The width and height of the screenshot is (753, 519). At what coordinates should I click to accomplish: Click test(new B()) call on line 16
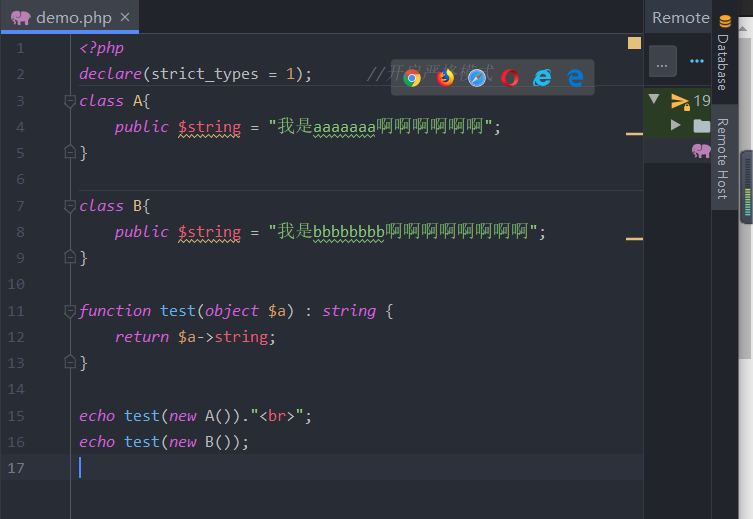pyautogui.click(x=182, y=442)
